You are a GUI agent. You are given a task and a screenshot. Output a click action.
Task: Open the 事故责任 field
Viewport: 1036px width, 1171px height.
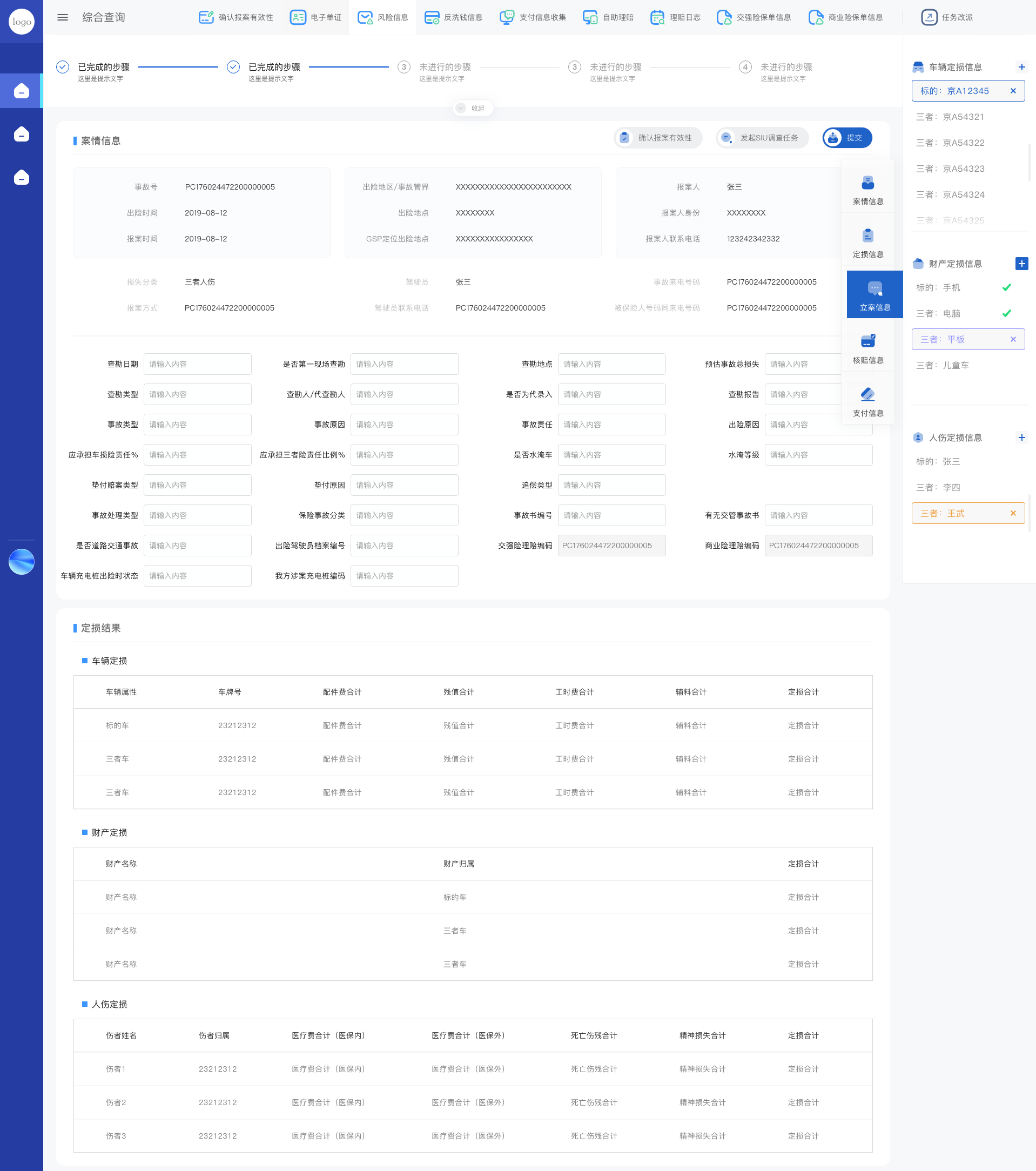pyautogui.click(x=611, y=425)
